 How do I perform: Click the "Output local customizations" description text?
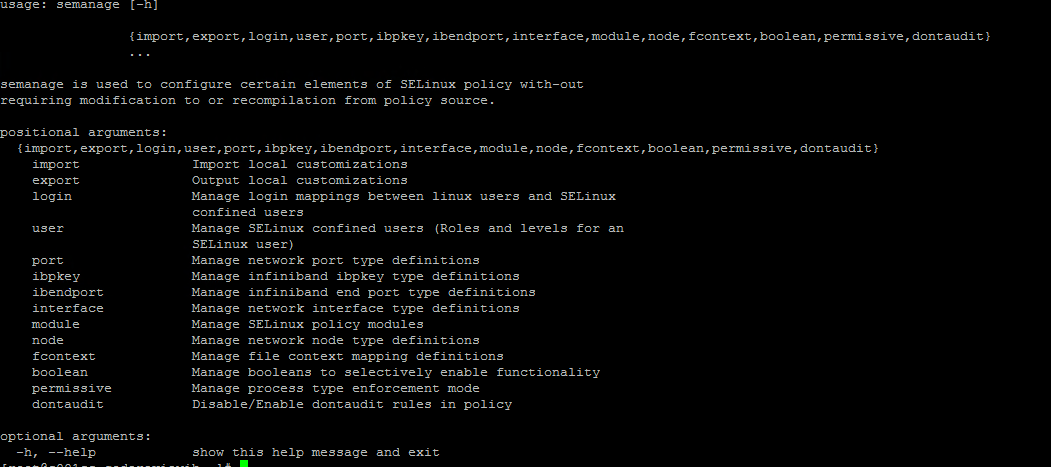point(299,180)
